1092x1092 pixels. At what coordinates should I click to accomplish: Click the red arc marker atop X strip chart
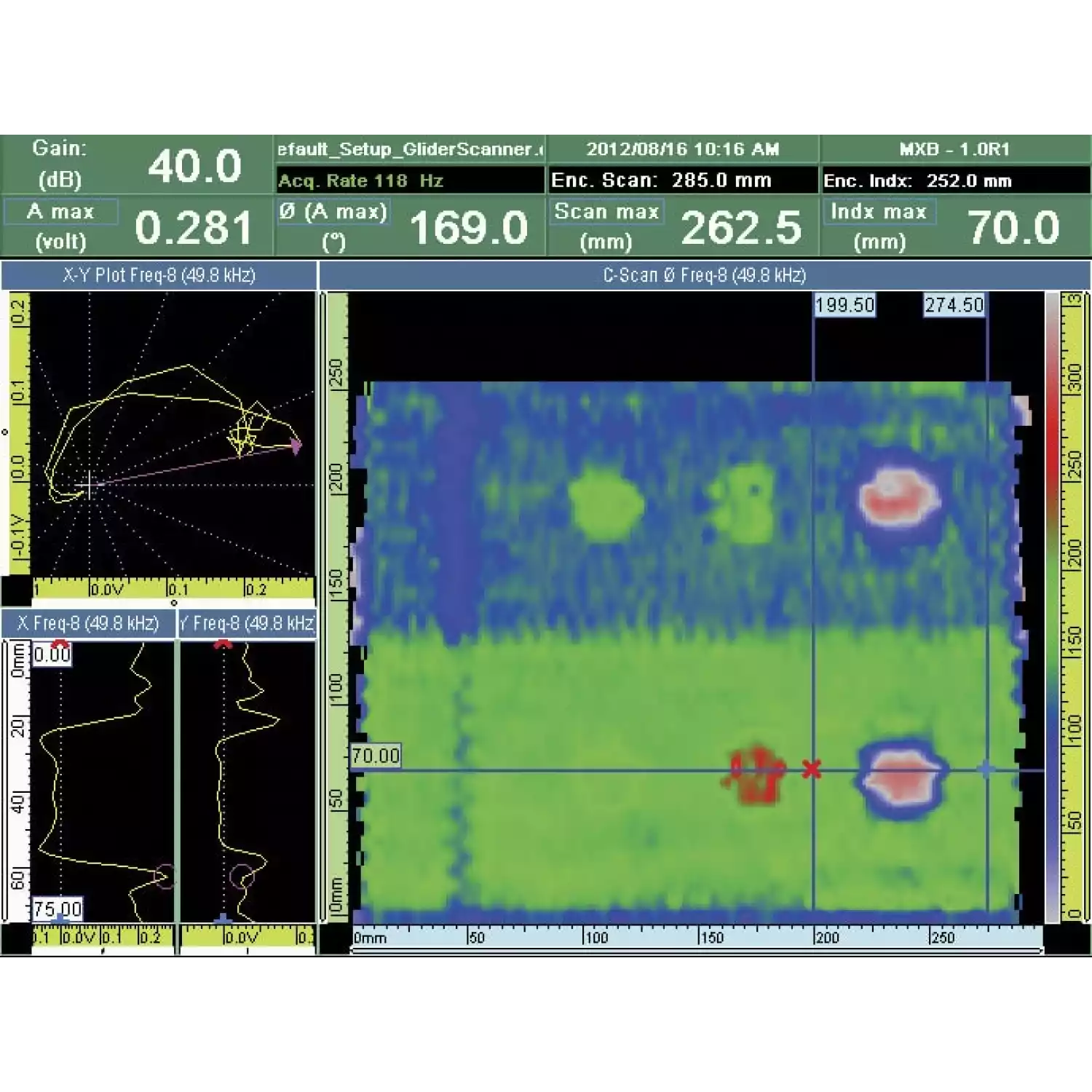[60, 644]
